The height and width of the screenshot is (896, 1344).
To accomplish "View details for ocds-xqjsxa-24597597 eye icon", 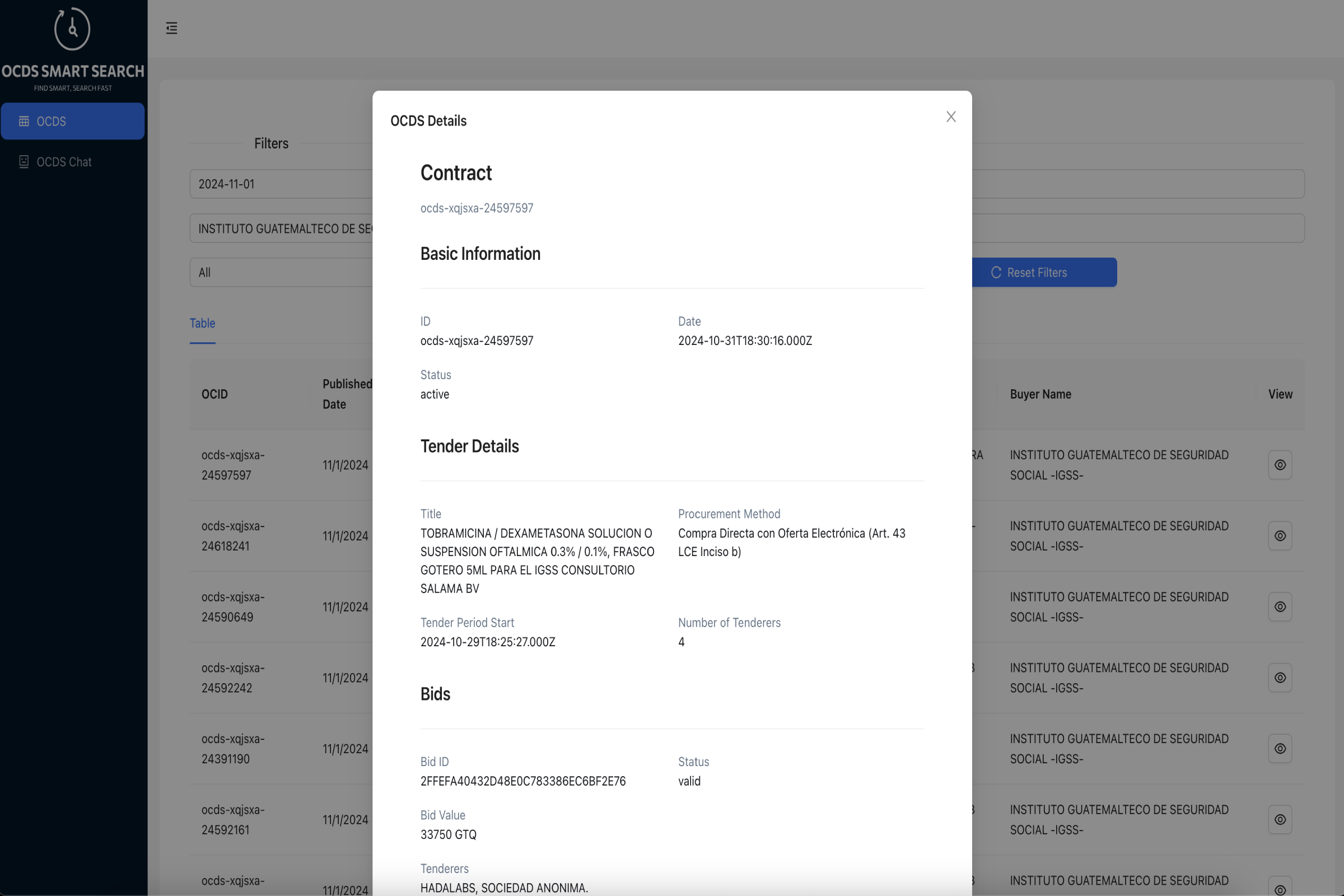I will 1280,465.
